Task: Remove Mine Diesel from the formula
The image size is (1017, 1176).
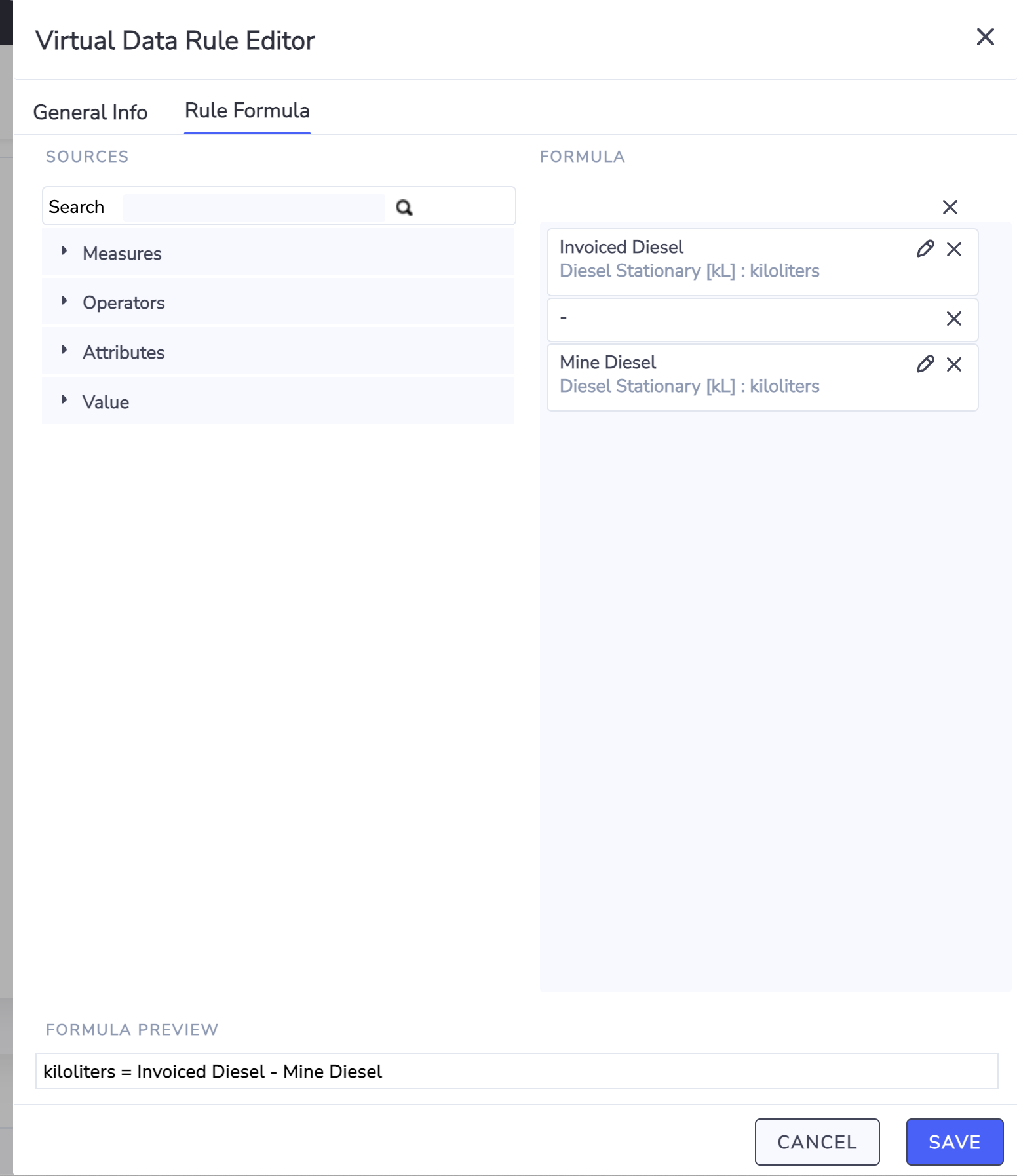Action: click(954, 364)
